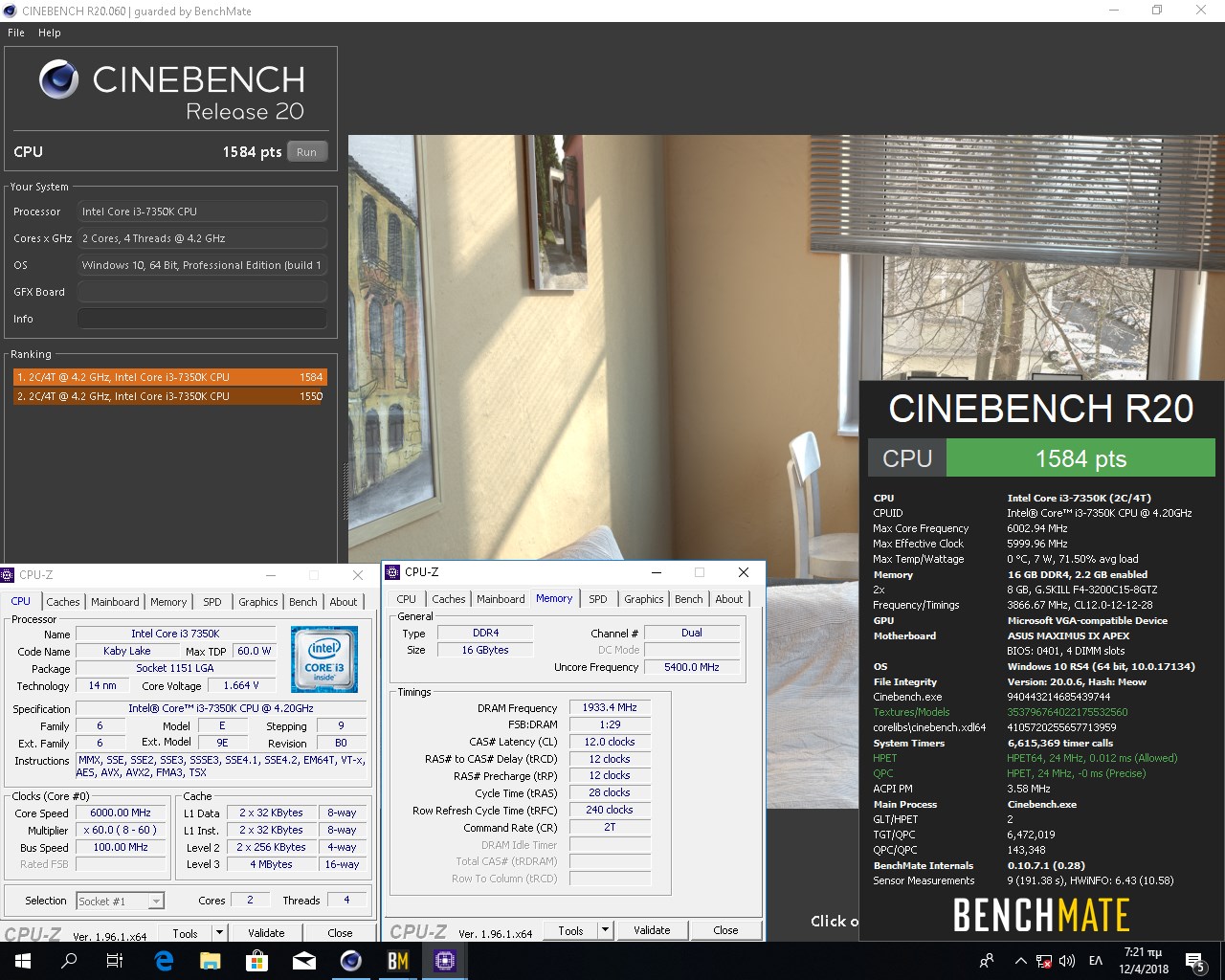Open Graphics tab in front CPU-Z
The image size is (1225, 980).
coord(644,599)
